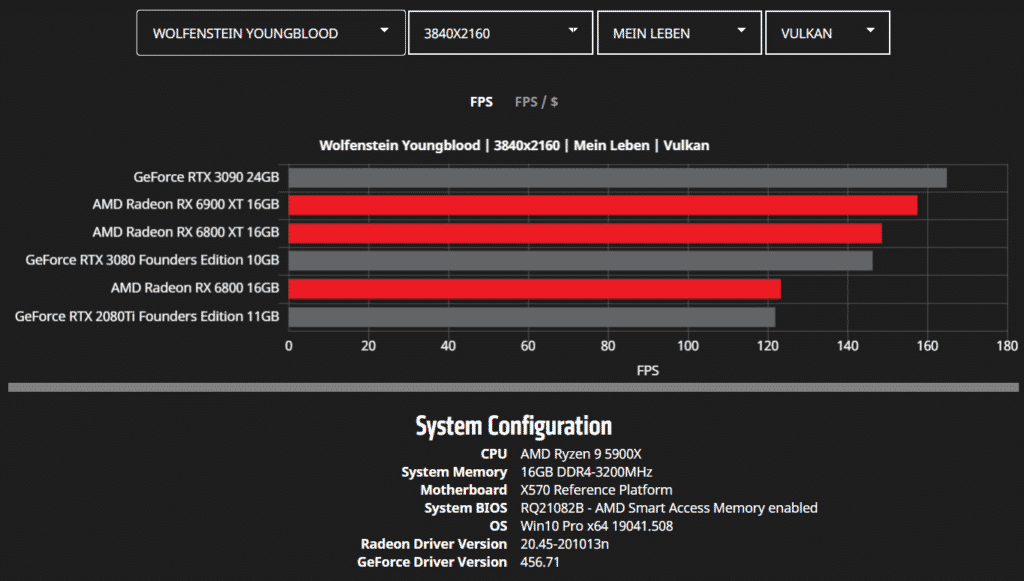Select the RTX 3080 Founders Edition bar
The image size is (1024, 581).
580,261
